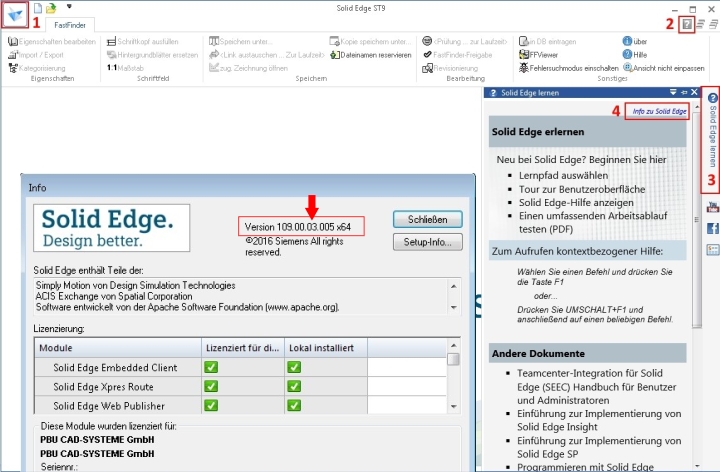Screen dimensions: 720x472
Task: Toggle Web Publisher Lokal installiert checkmark
Action: point(294,406)
